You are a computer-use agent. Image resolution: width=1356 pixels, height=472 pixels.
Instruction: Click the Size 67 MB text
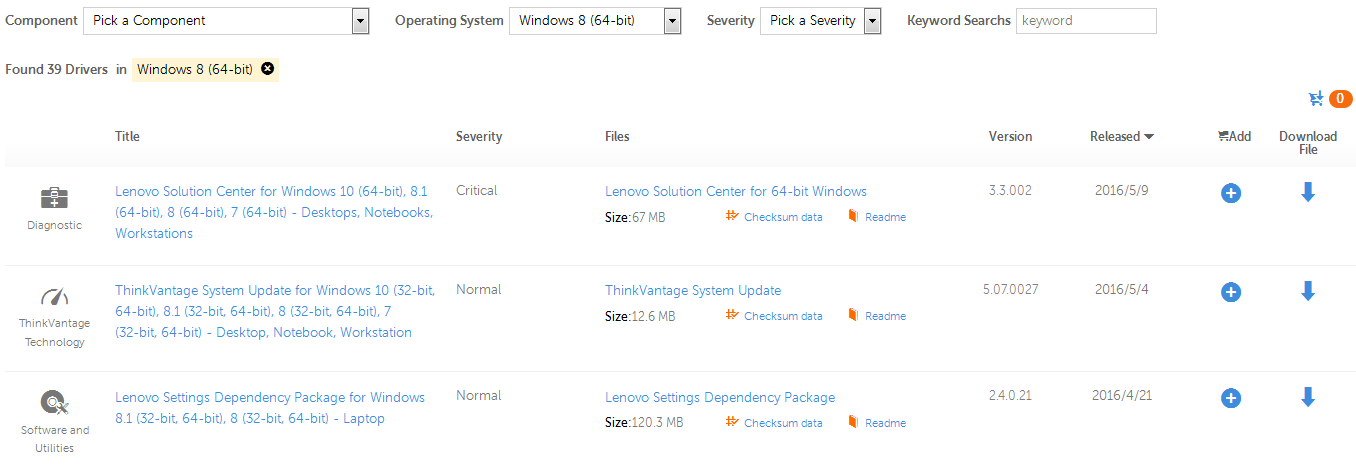coord(635,217)
